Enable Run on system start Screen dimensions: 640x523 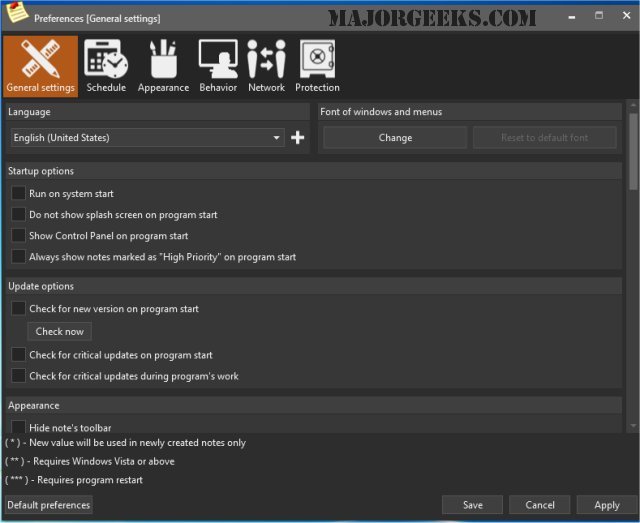point(18,193)
